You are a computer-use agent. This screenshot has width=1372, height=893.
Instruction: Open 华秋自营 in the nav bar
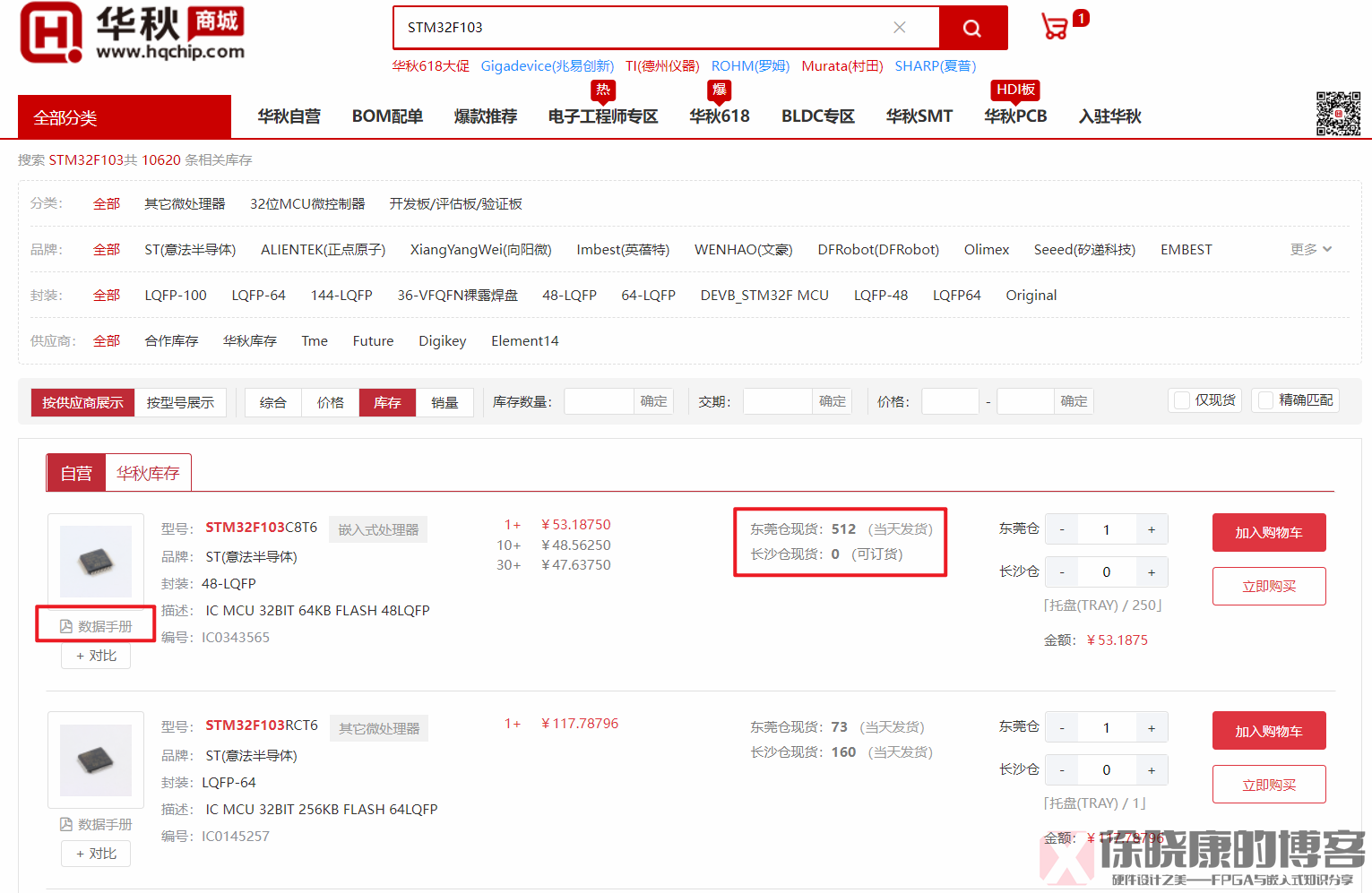click(x=289, y=116)
